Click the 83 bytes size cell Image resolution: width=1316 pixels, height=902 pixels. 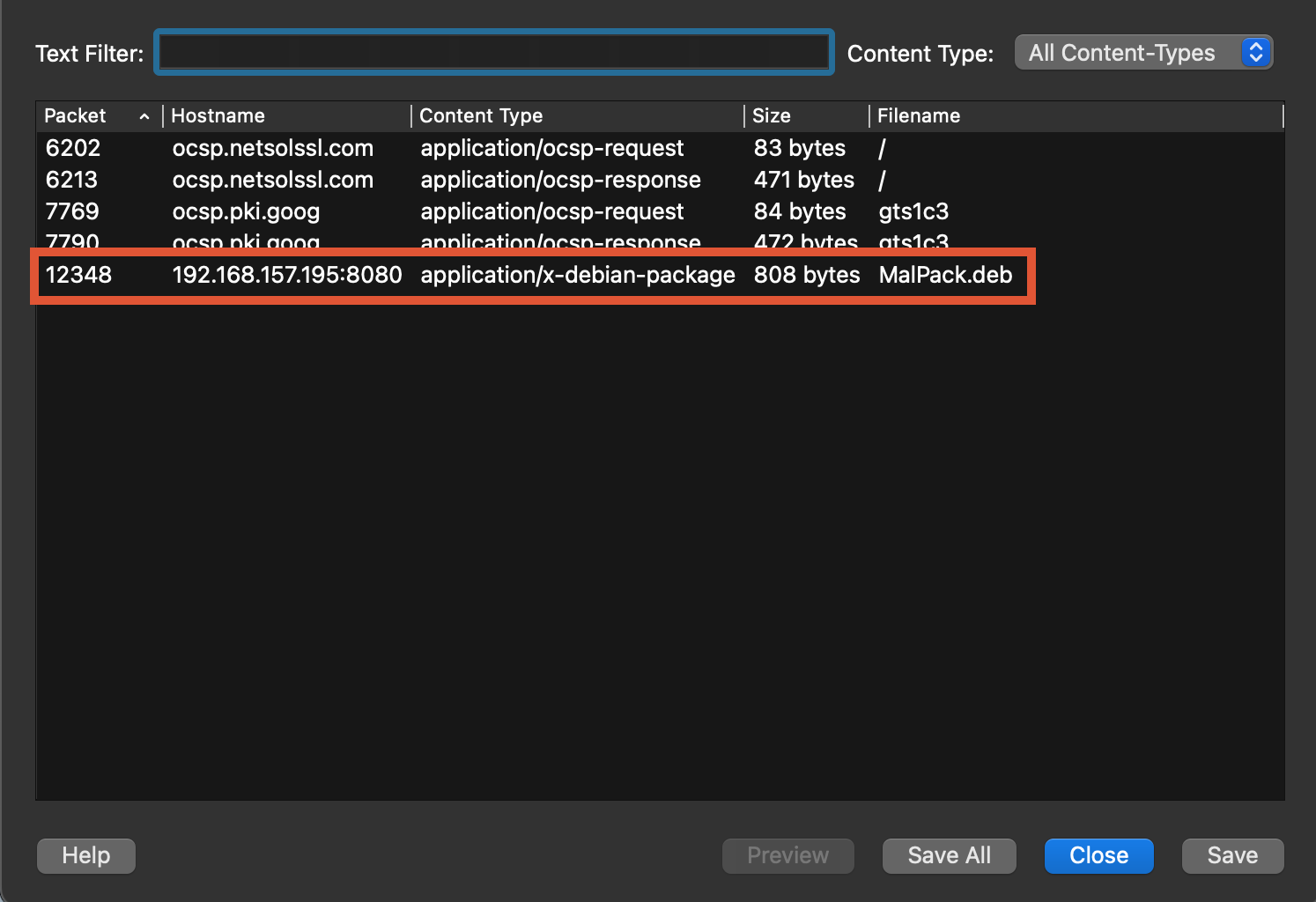(800, 148)
